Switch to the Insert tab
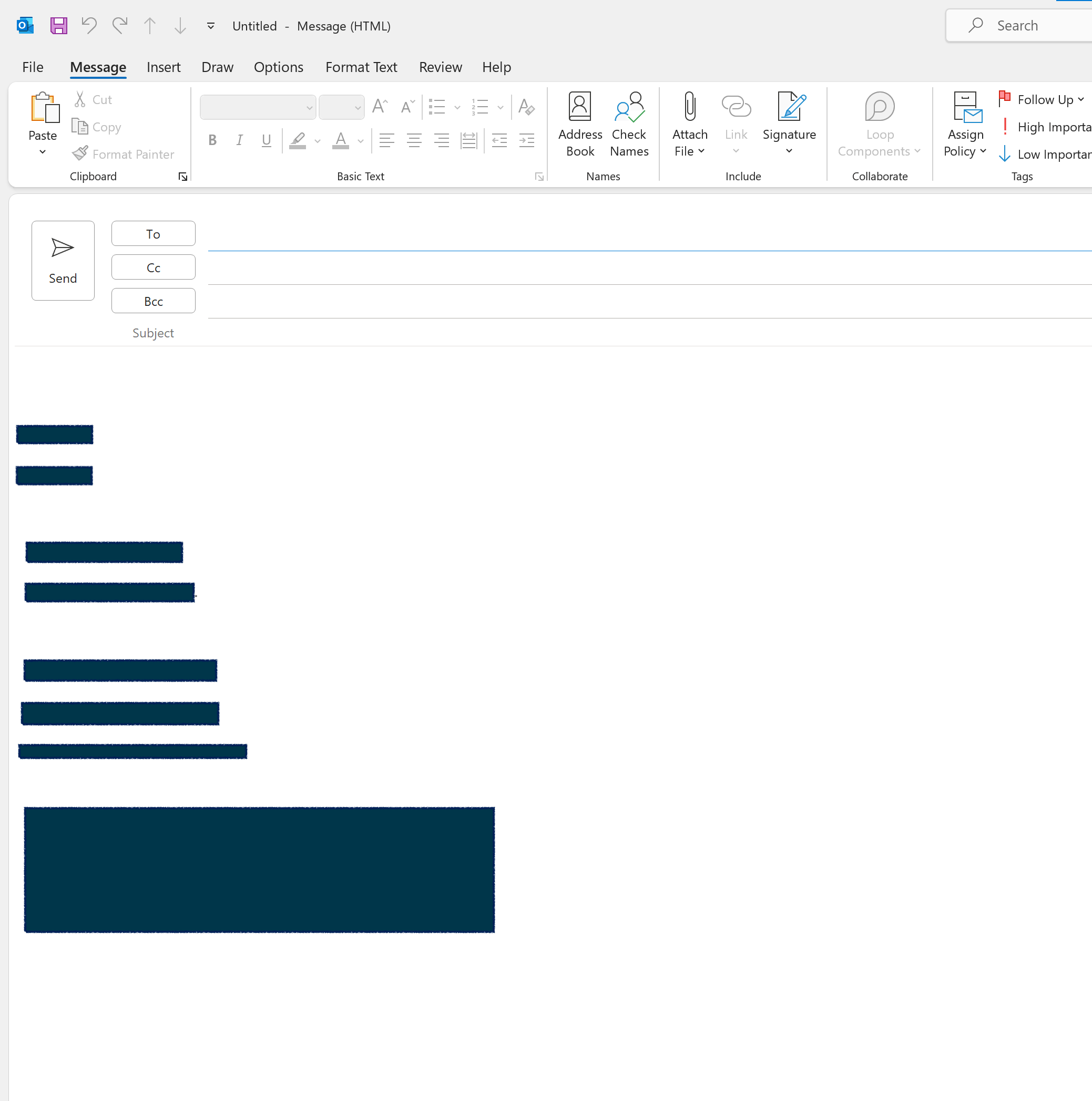 (164, 67)
